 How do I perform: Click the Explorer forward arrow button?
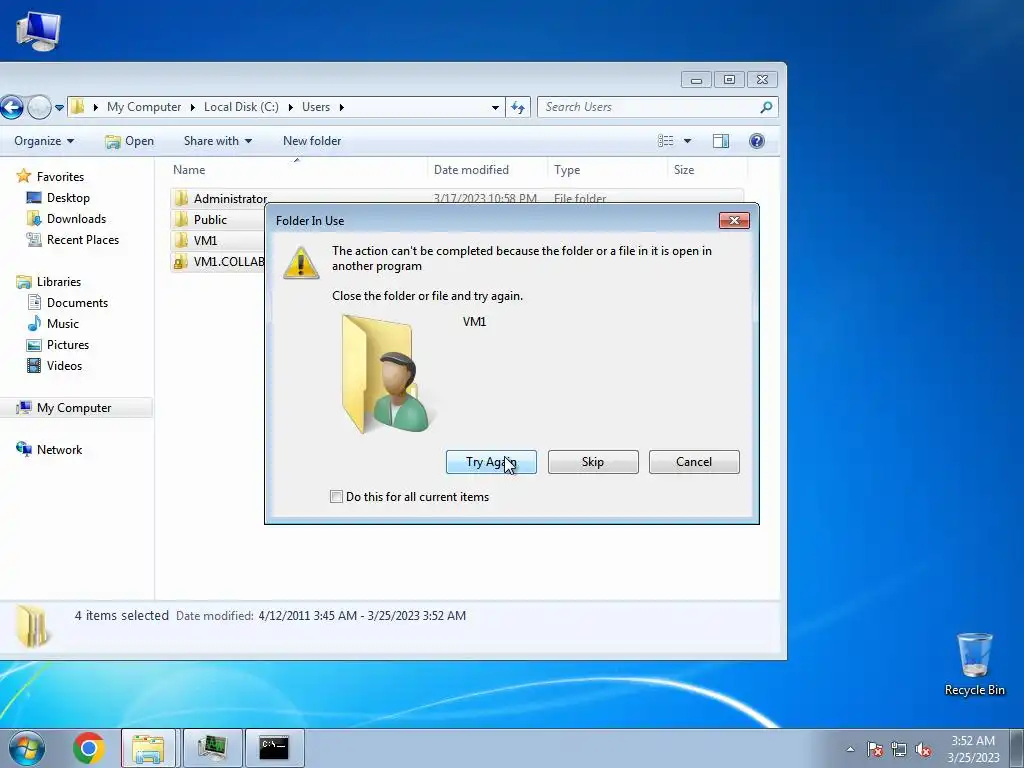(x=39, y=107)
